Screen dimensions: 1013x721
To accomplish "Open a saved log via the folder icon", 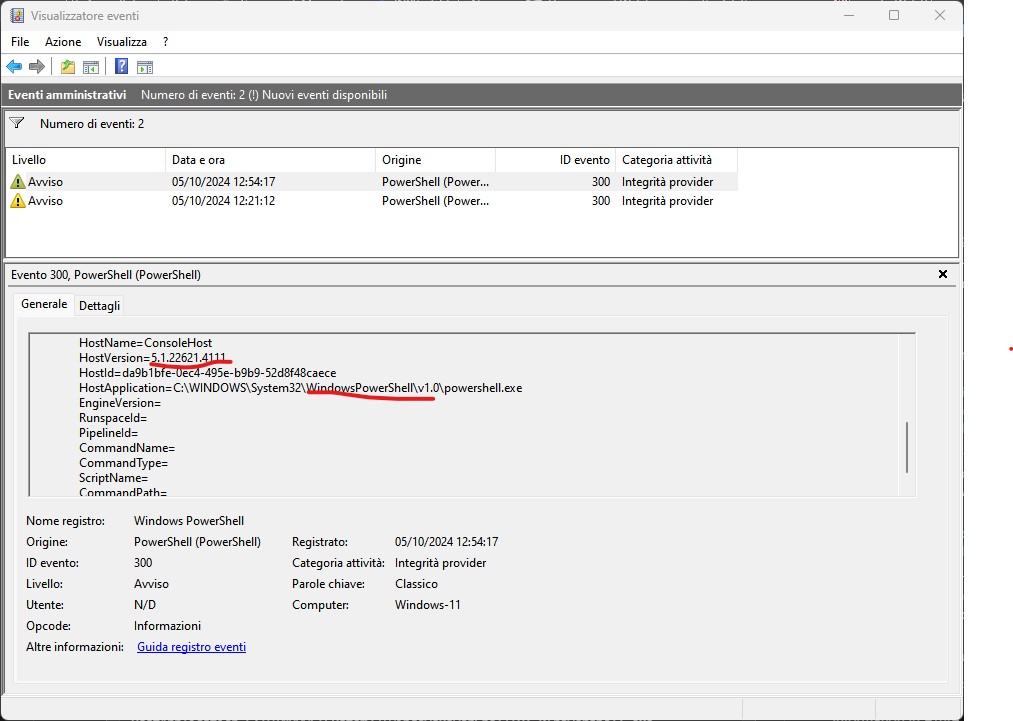I will (x=67, y=66).
